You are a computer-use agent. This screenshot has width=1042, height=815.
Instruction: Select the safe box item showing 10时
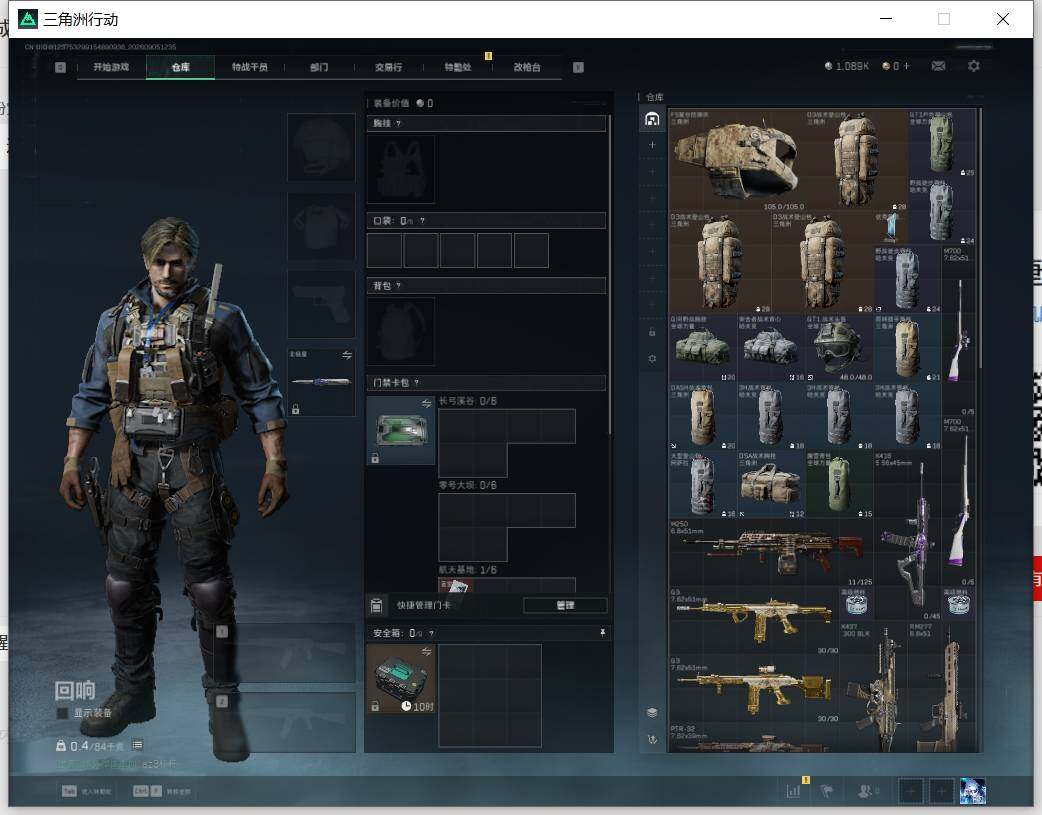pyautogui.click(x=401, y=679)
